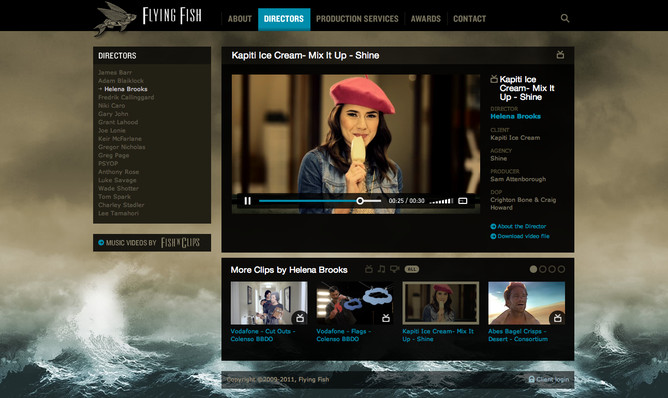Select director Niki Caro
Screen dimensions: 668x398
(x=112, y=106)
